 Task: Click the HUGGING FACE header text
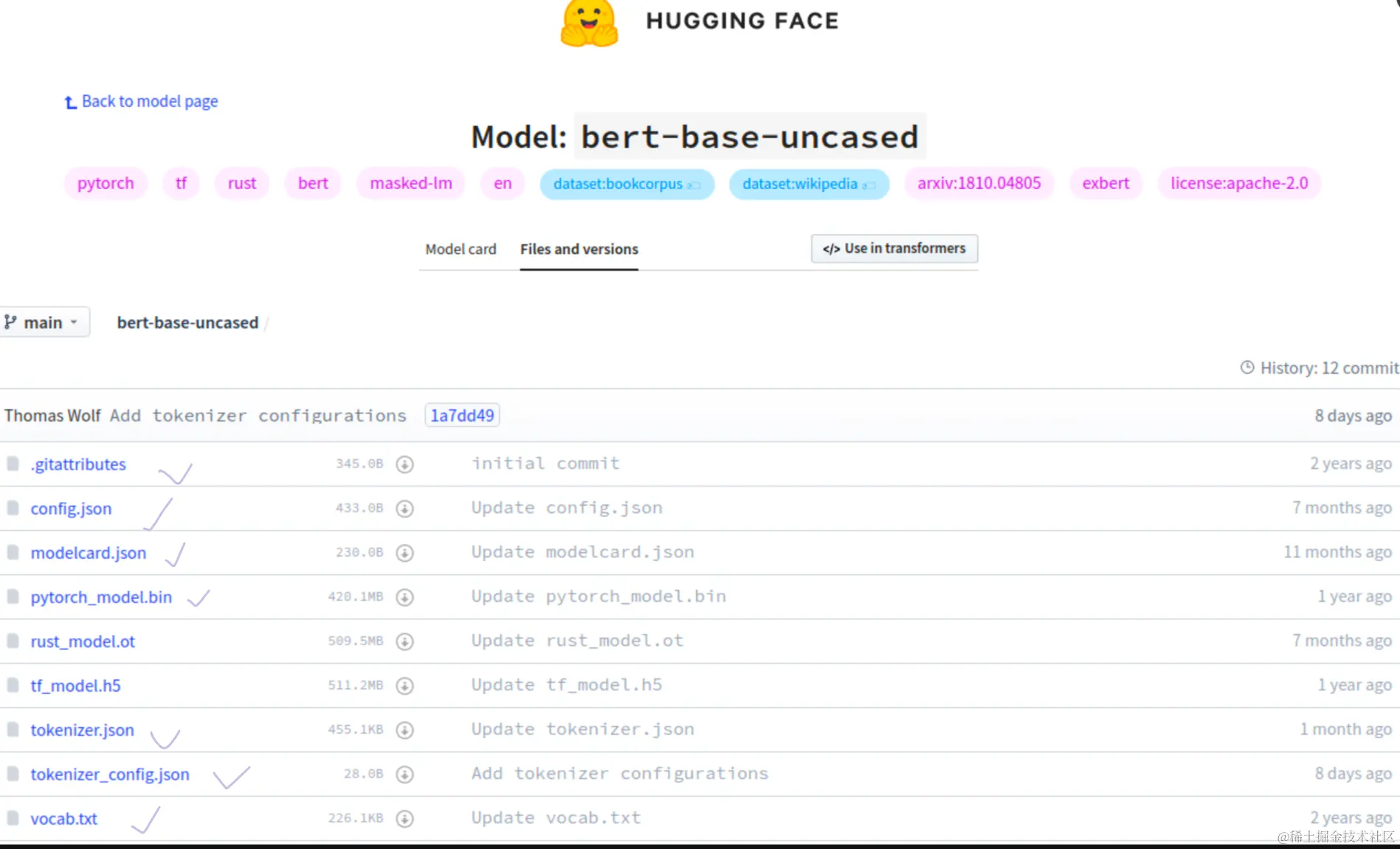tap(742, 21)
